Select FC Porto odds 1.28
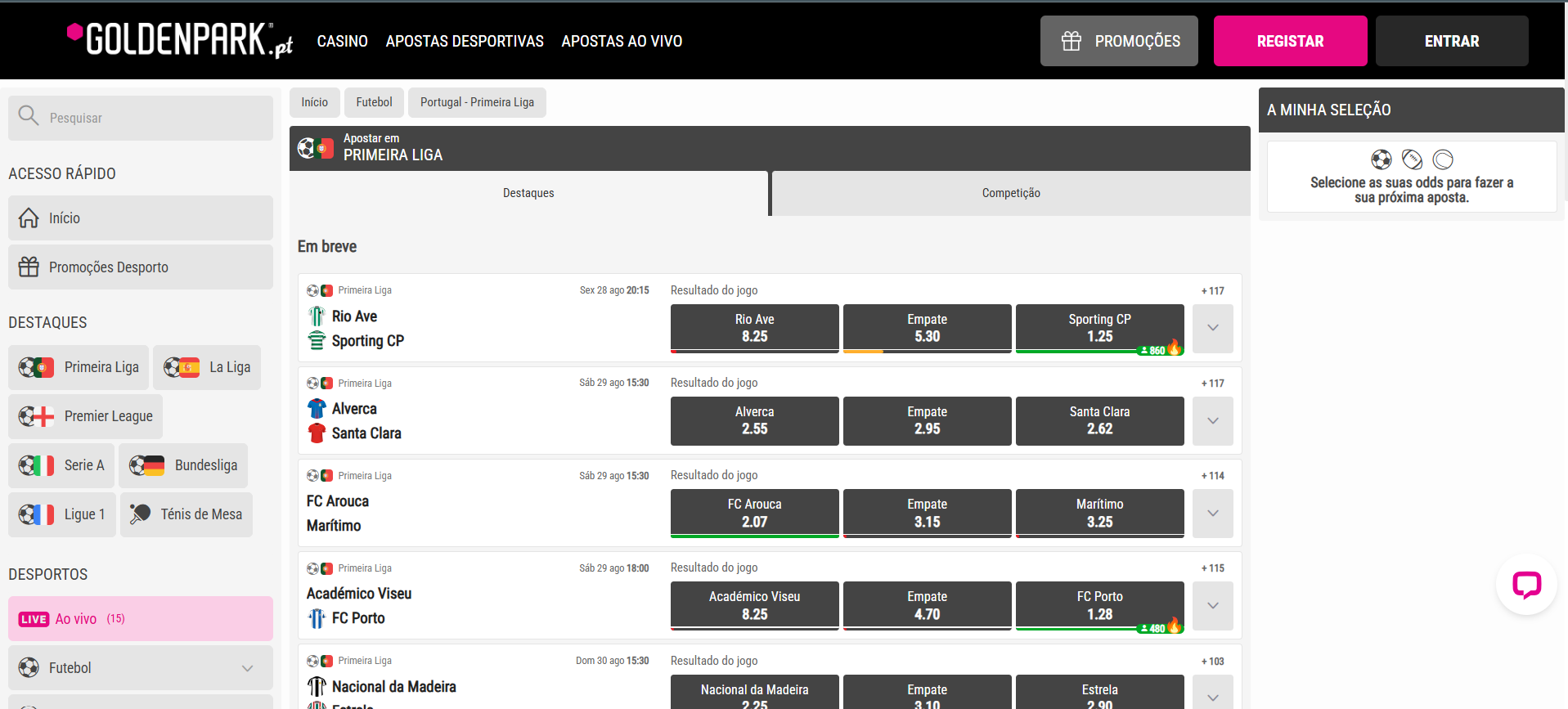This screenshot has width=1568, height=709. (1100, 606)
